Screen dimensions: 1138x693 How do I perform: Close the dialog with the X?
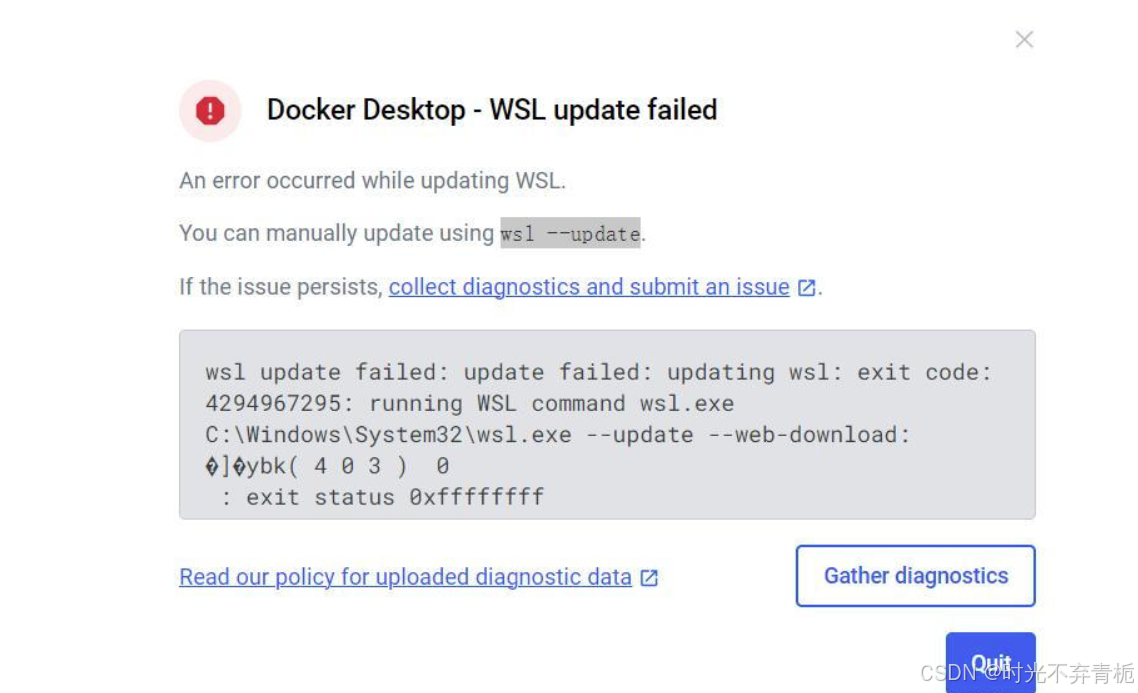coord(1024,40)
